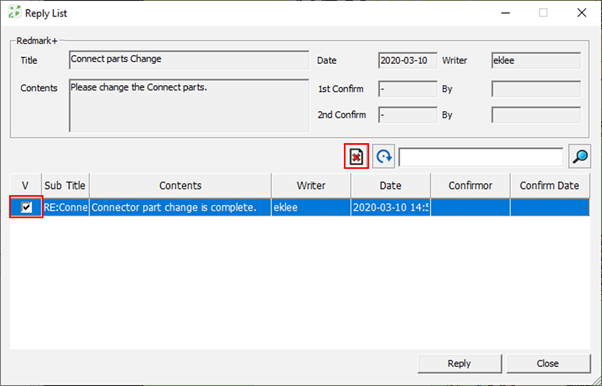The image size is (602, 386).
Task: Click the delete reply document icon
Action: 356,156
